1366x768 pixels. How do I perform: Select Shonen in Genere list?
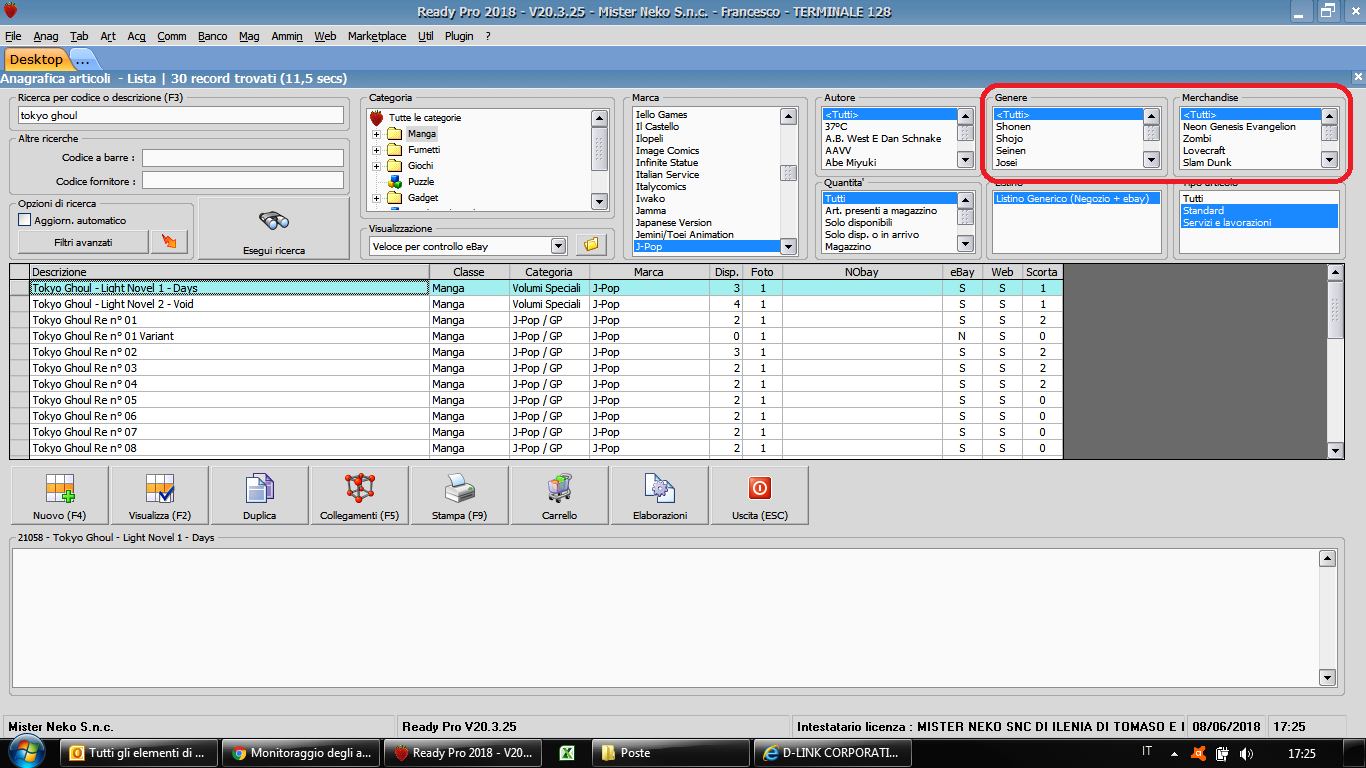(x=1013, y=127)
